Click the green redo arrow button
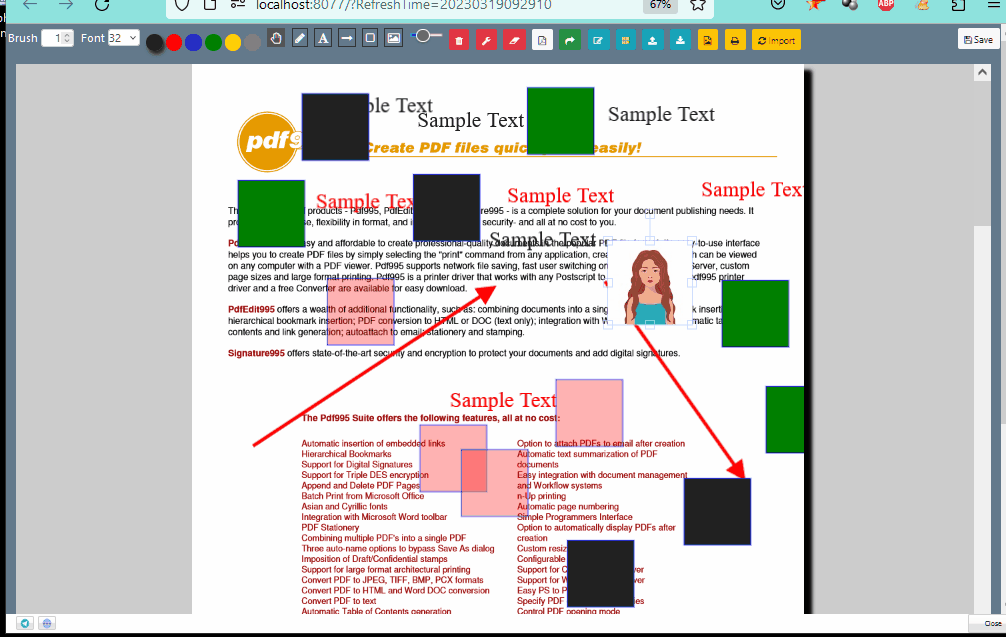This screenshot has width=1006, height=637. point(570,40)
